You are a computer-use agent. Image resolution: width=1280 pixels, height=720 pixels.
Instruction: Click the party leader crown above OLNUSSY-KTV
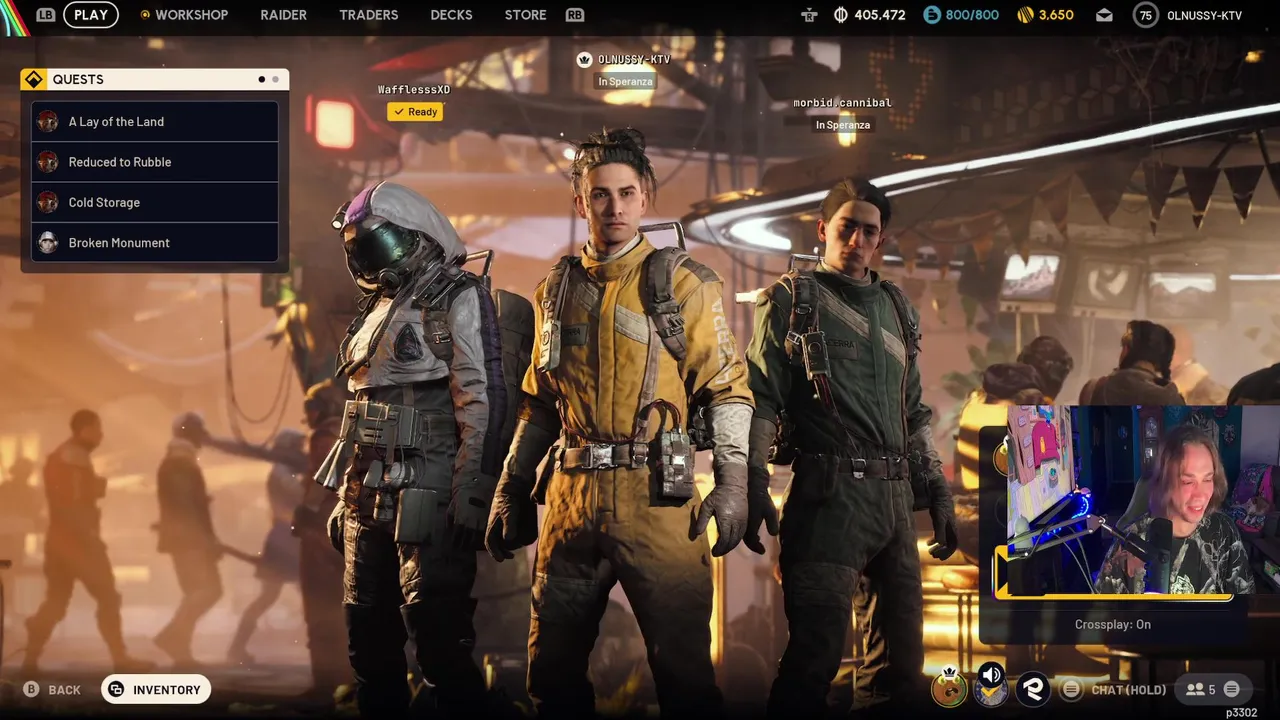pos(584,60)
